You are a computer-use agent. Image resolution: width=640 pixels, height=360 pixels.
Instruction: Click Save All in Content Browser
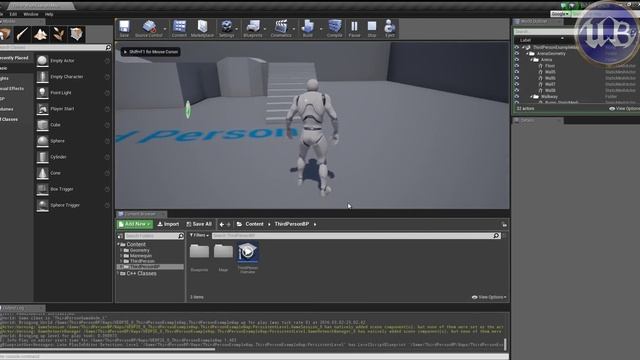point(199,224)
